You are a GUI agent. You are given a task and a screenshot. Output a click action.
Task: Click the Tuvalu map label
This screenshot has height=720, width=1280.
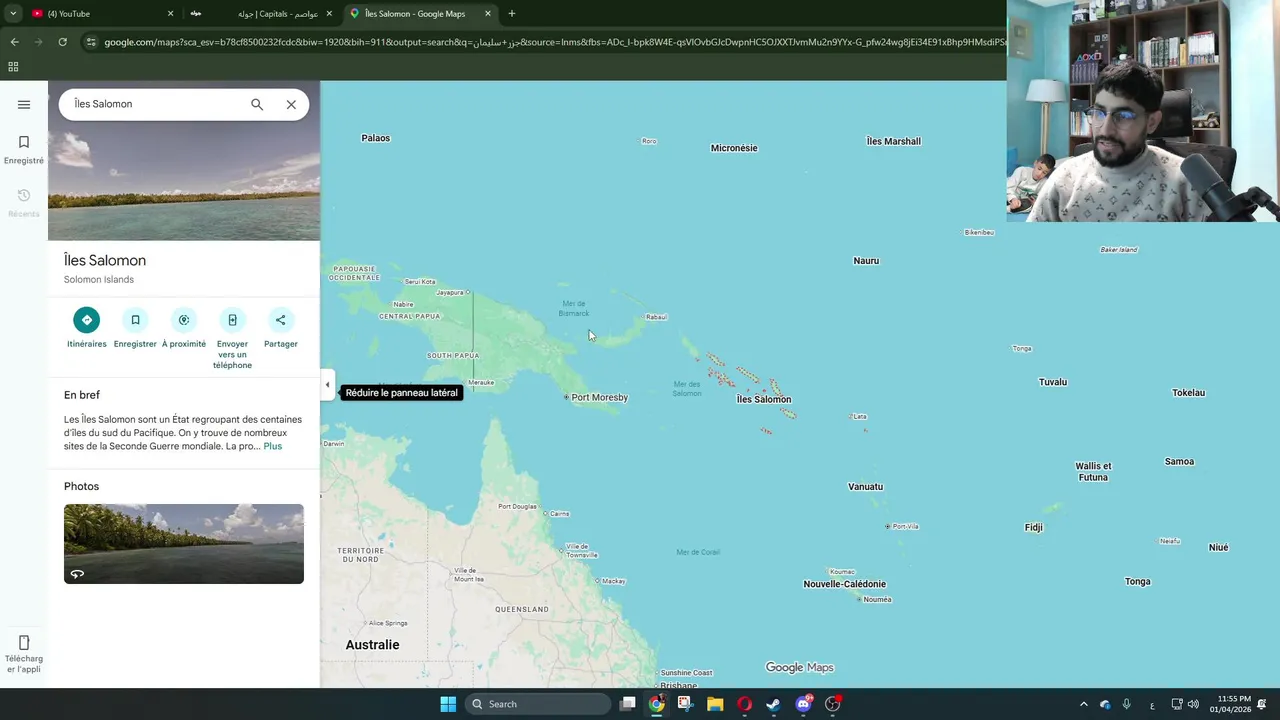[1053, 382]
